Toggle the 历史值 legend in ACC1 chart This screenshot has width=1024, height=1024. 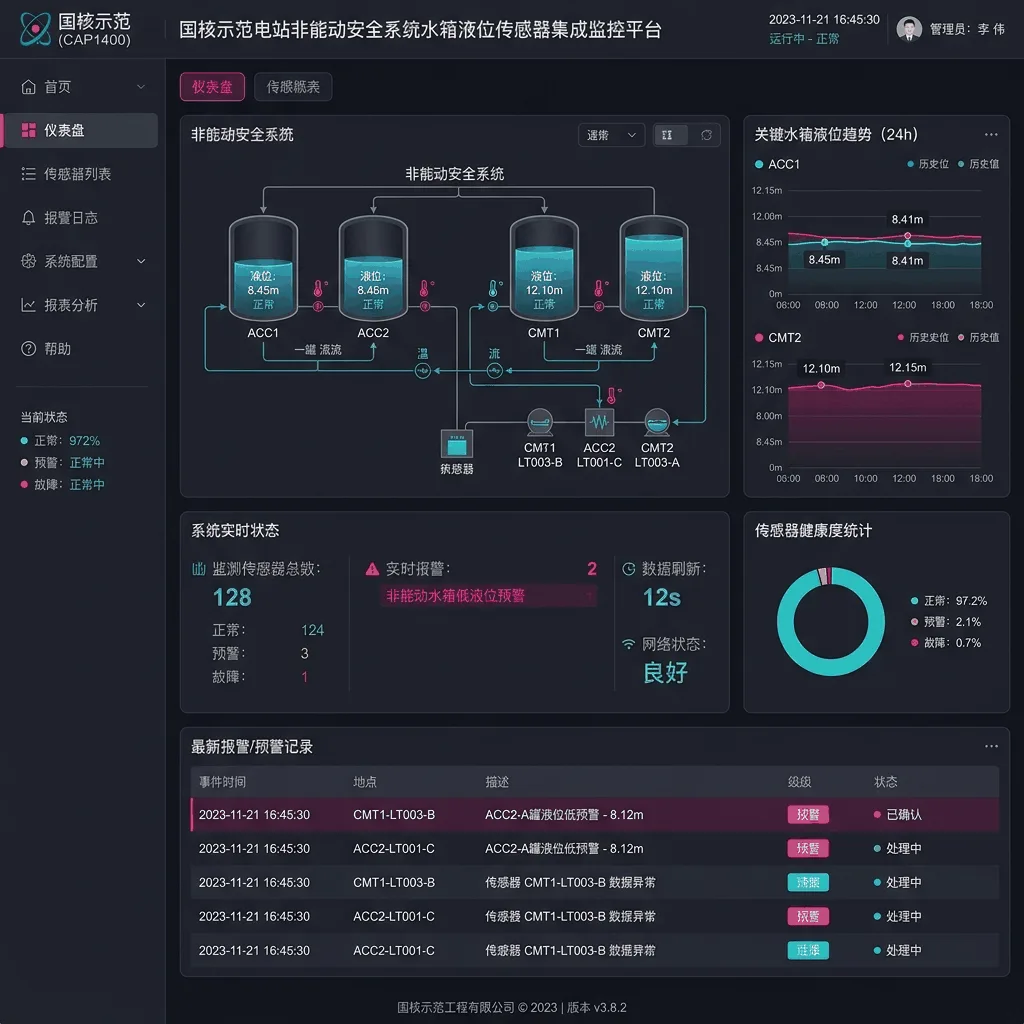(978, 164)
